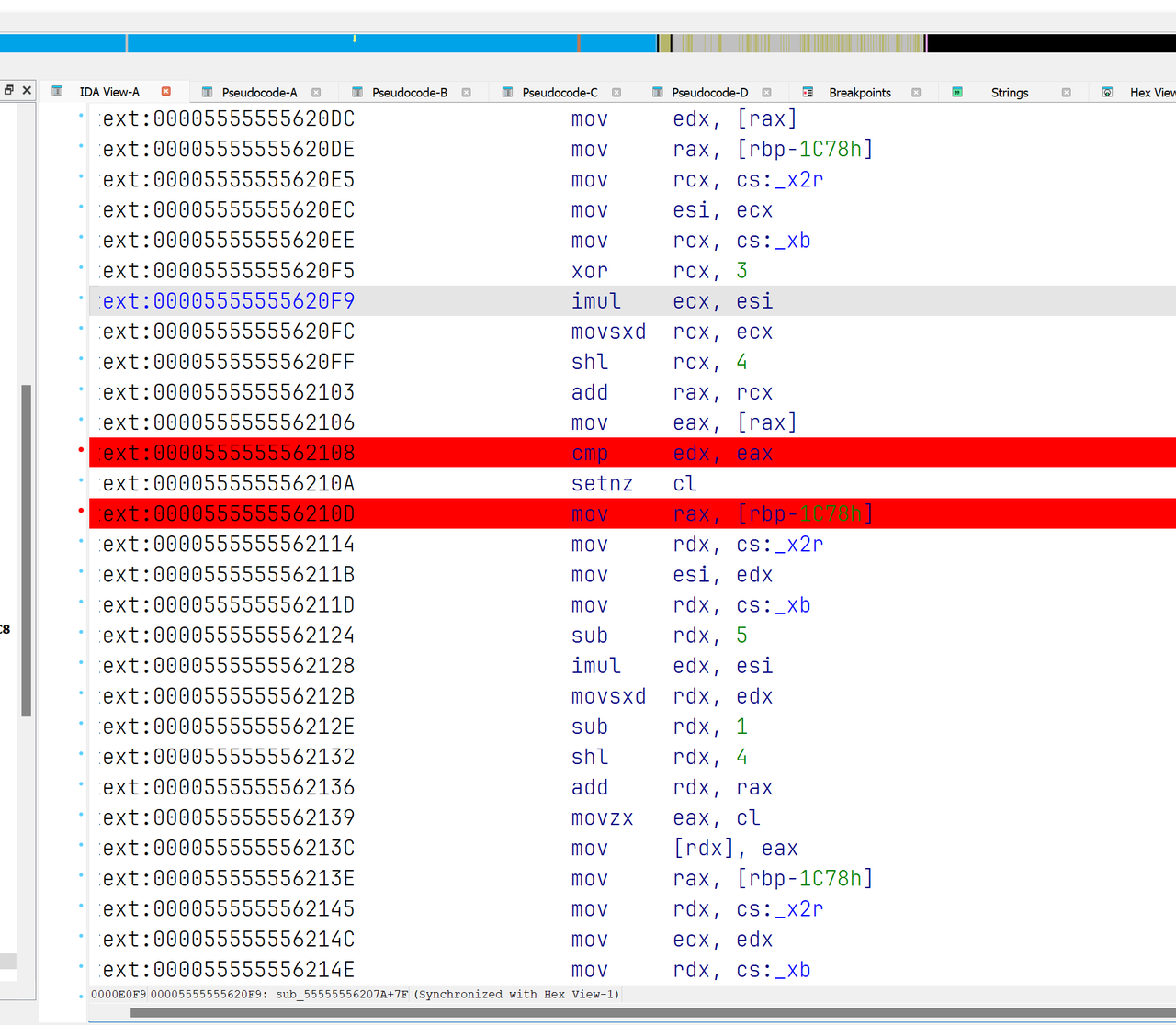Click the black region of navigation band
The width and height of the screenshot is (1176, 1025).
click(x=1051, y=42)
